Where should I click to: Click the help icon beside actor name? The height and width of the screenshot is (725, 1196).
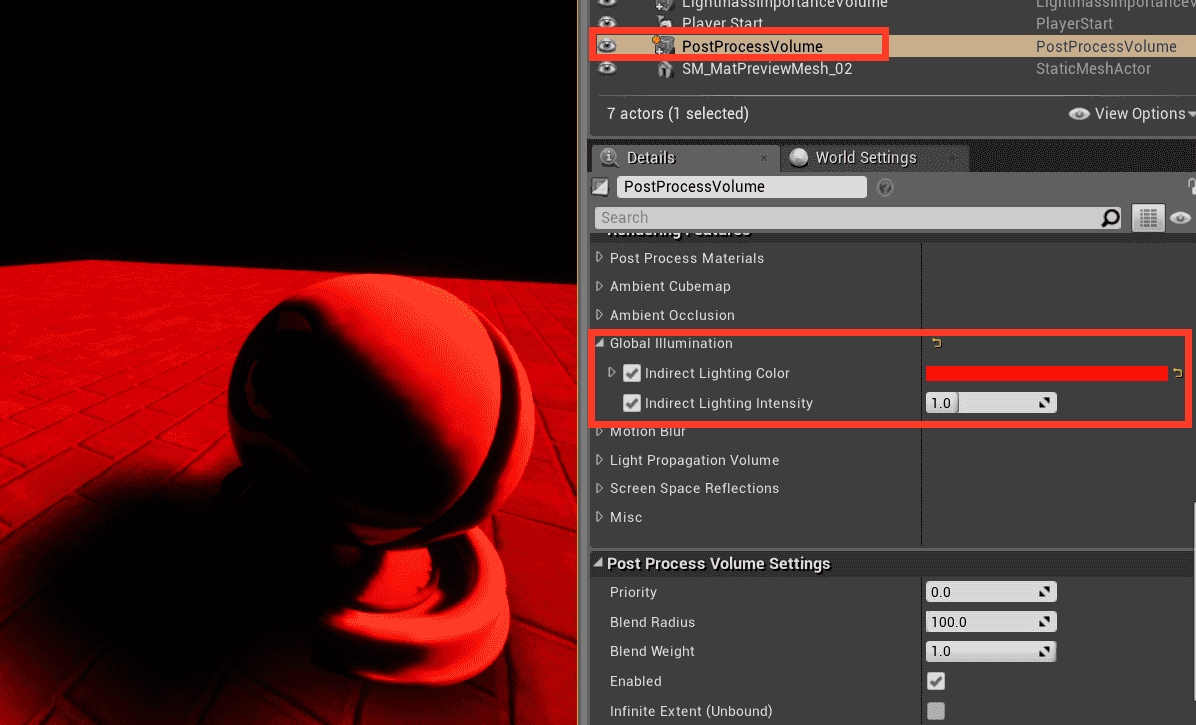pyautogui.click(x=884, y=187)
